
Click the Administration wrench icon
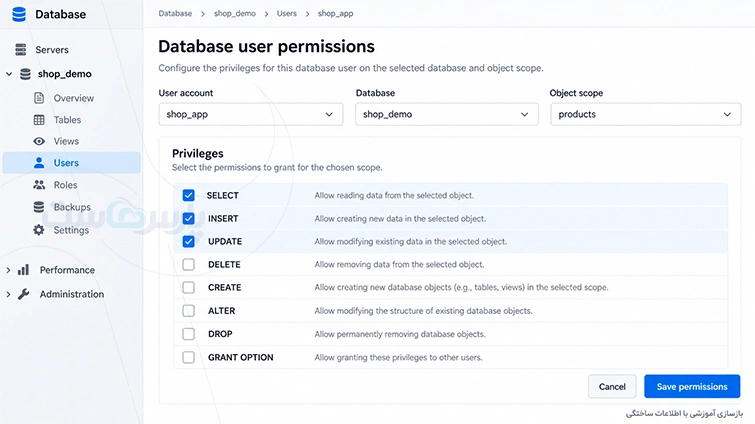tap(23, 294)
